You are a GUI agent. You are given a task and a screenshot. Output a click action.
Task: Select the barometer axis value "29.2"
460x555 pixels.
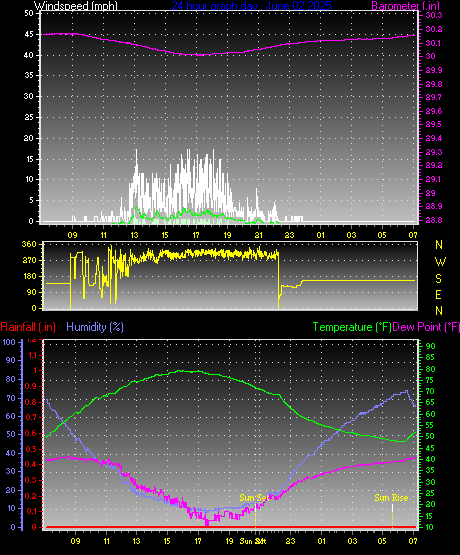tap(434, 165)
